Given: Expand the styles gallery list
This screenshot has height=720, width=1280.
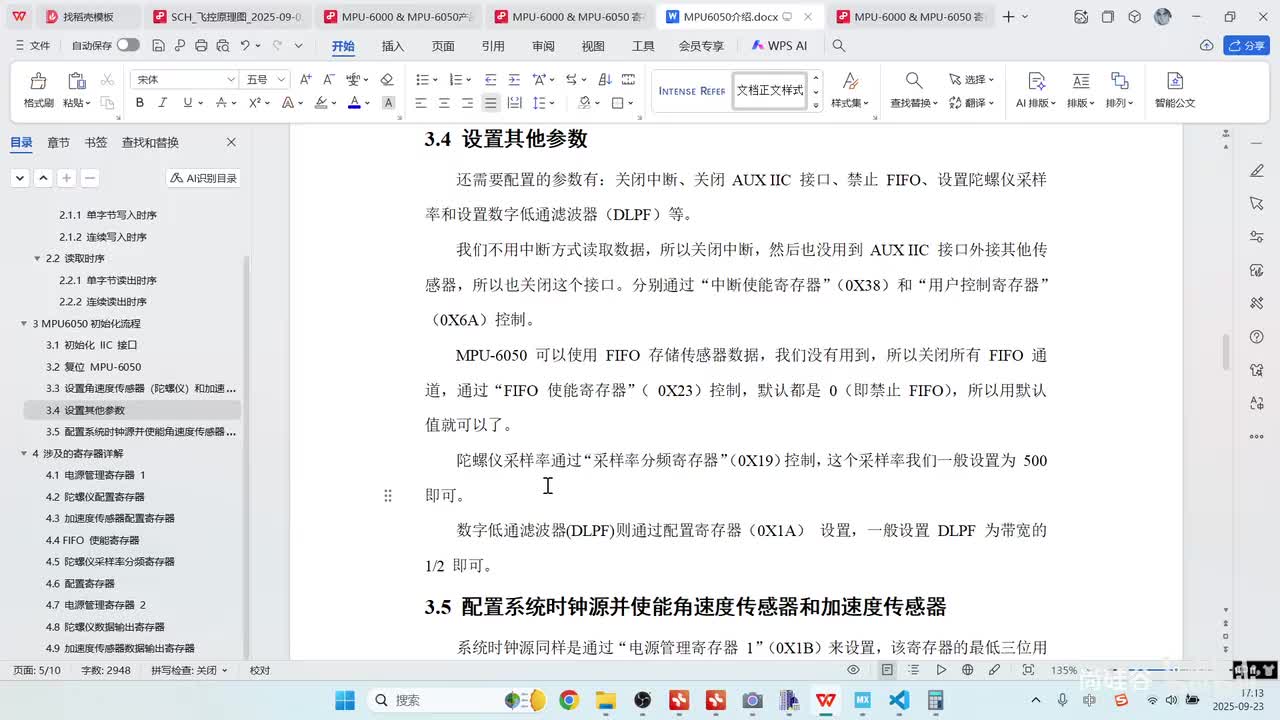Looking at the screenshot, I should coord(816,105).
